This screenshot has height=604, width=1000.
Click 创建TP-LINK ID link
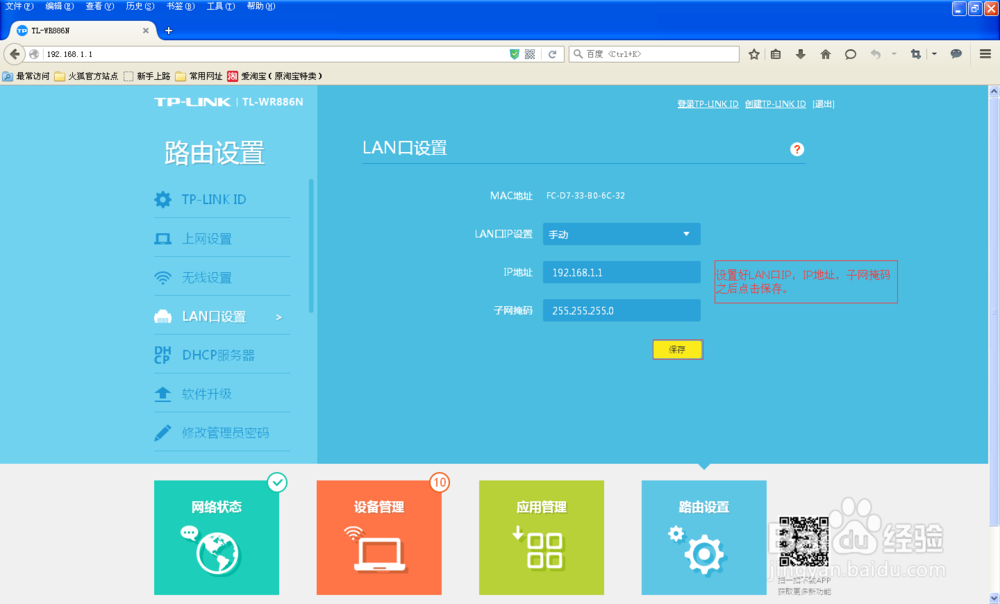click(x=776, y=104)
